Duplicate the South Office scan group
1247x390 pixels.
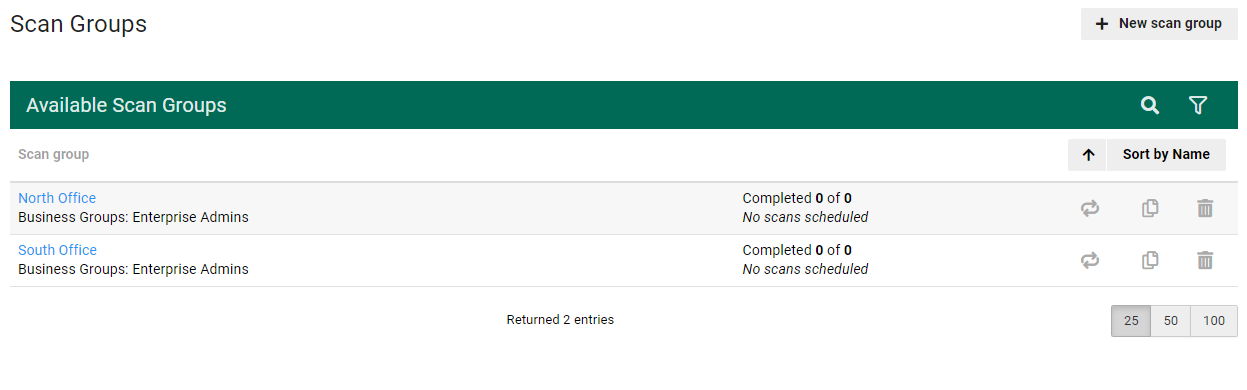[1150, 260]
